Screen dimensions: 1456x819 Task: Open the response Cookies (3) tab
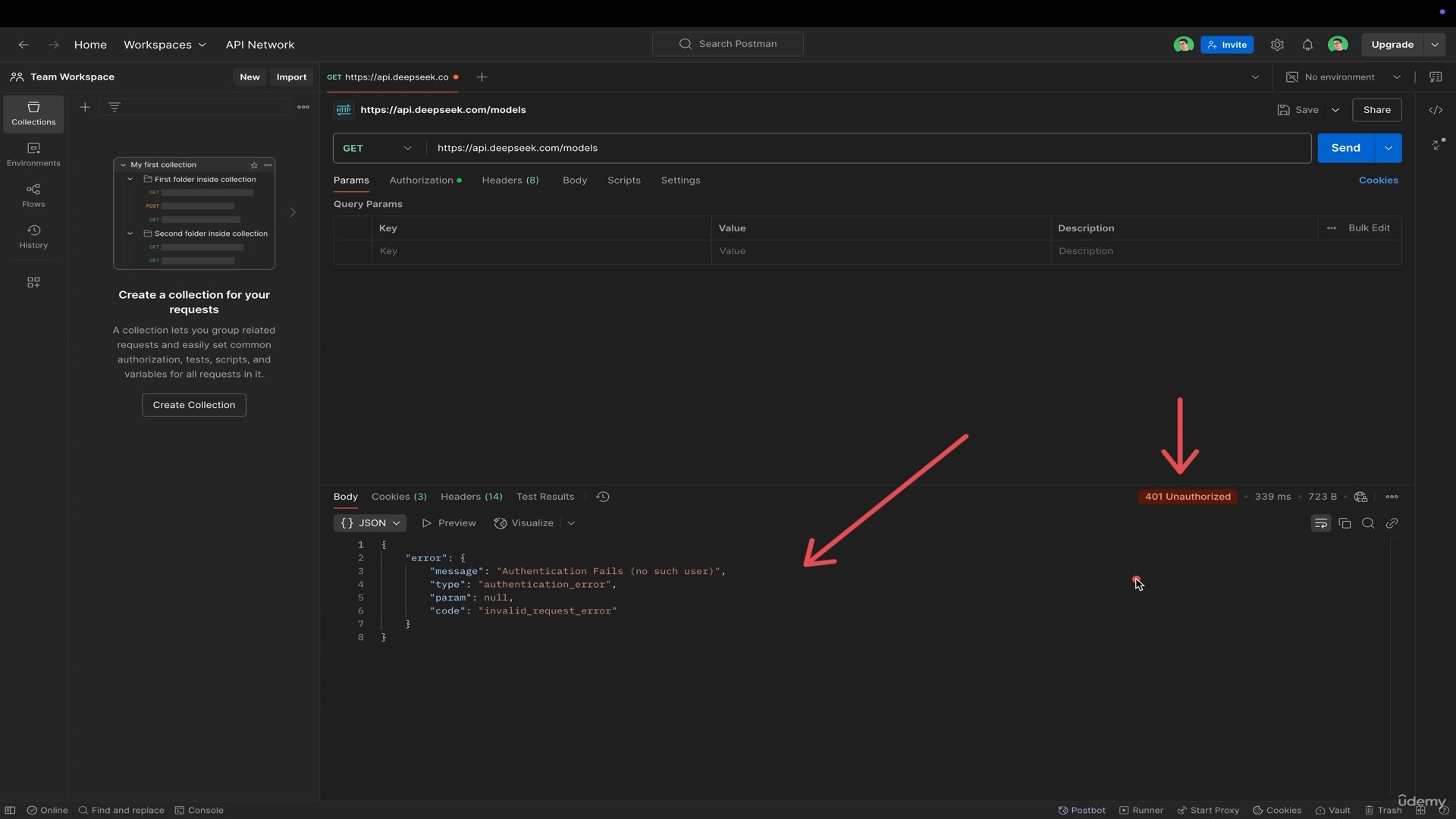pyautogui.click(x=399, y=497)
